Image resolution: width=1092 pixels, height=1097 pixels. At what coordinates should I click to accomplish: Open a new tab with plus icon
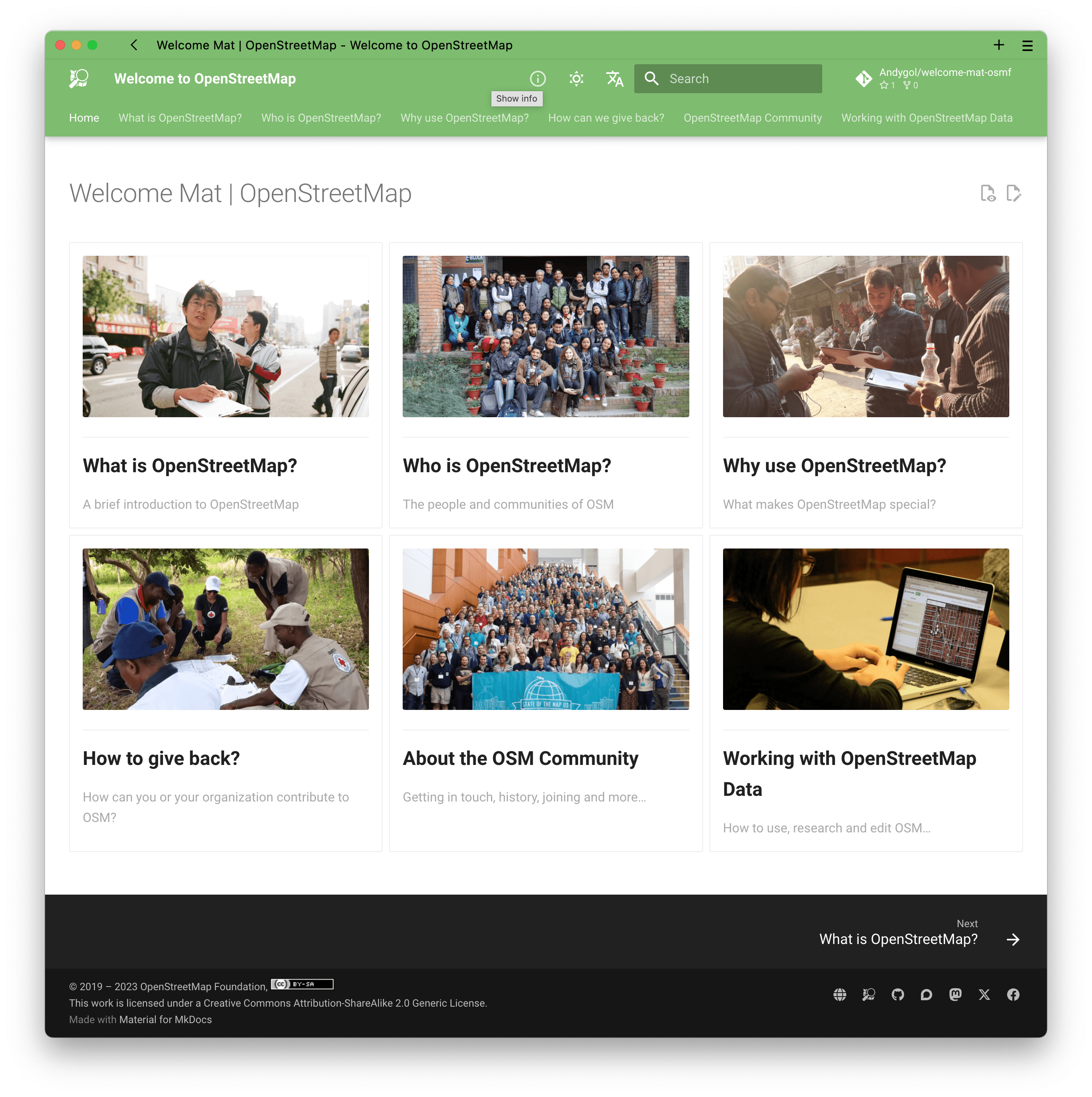(998, 45)
